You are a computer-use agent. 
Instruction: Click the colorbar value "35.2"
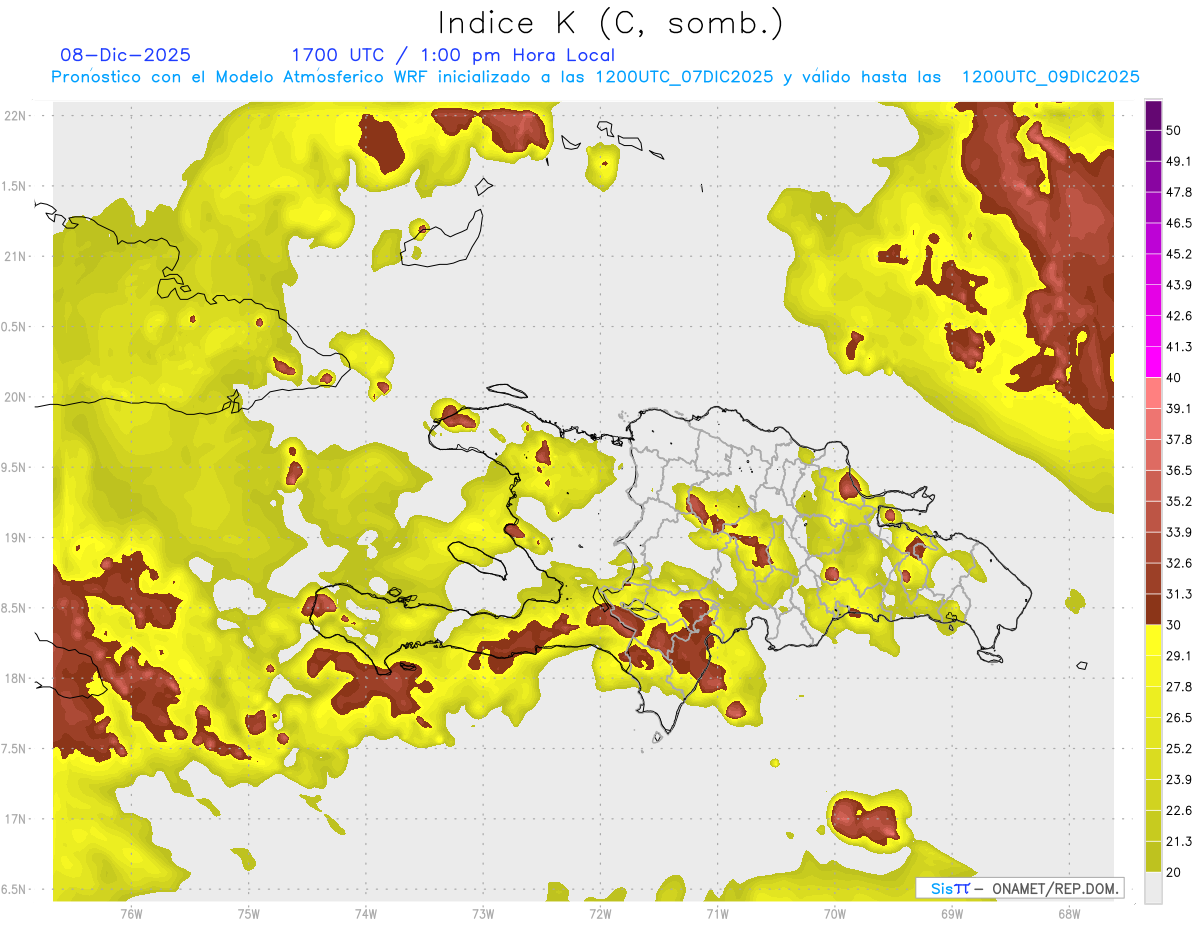[x=1179, y=501]
